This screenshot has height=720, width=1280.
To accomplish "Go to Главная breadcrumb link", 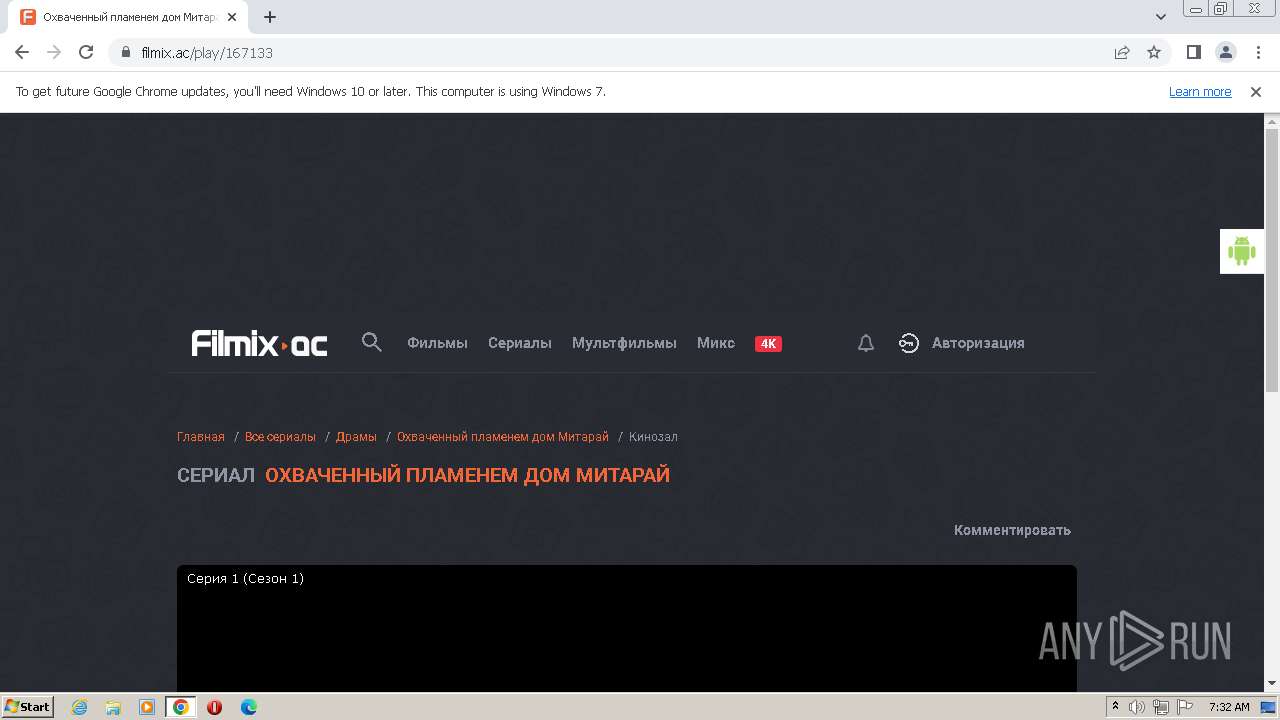I will click(201, 437).
